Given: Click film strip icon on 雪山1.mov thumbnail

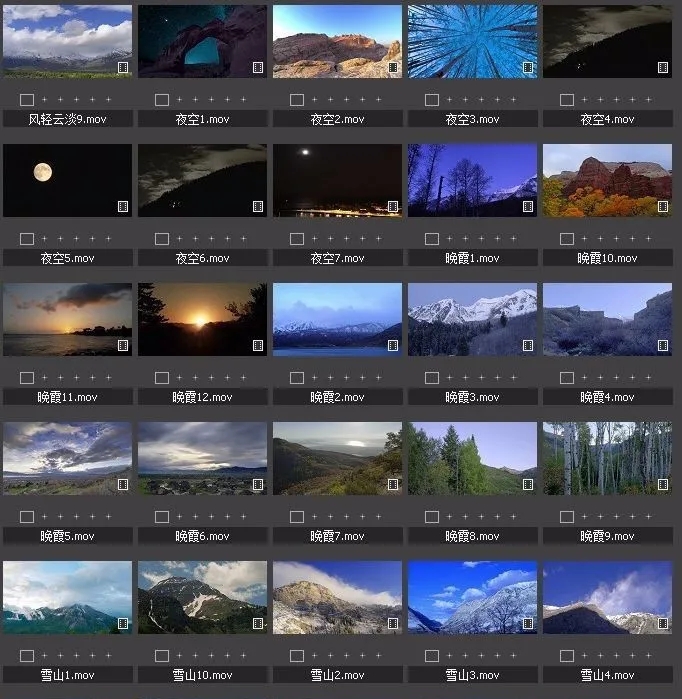Looking at the screenshot, I should point(123,624).
